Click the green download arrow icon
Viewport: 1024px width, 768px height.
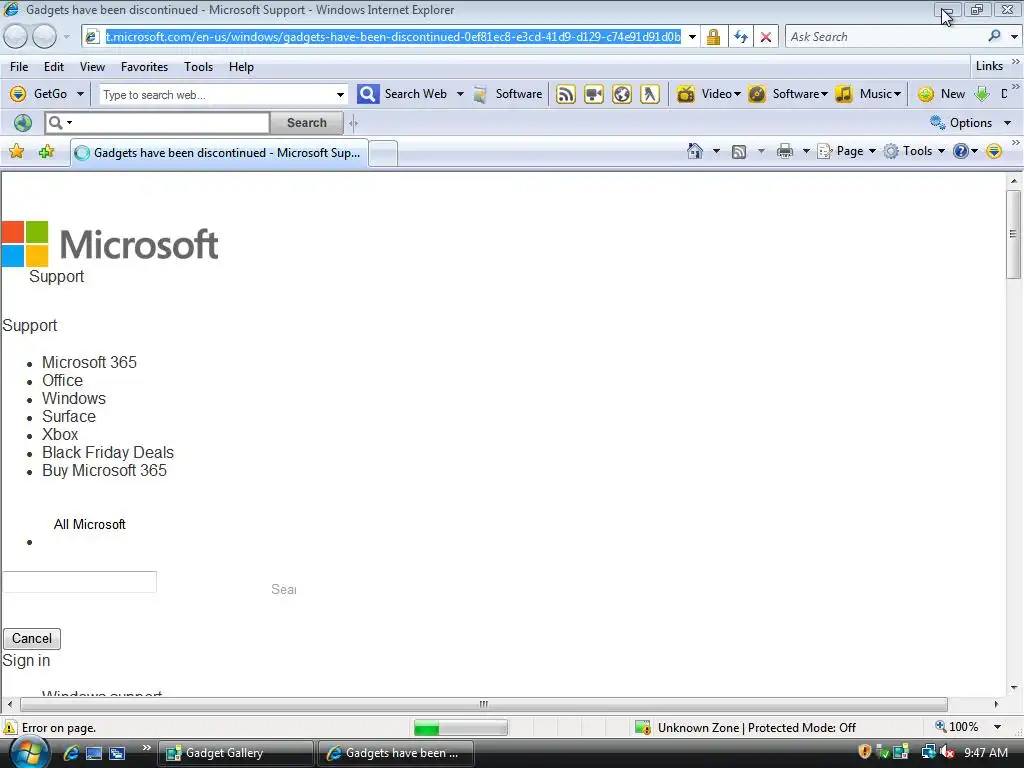click(982, 94)
